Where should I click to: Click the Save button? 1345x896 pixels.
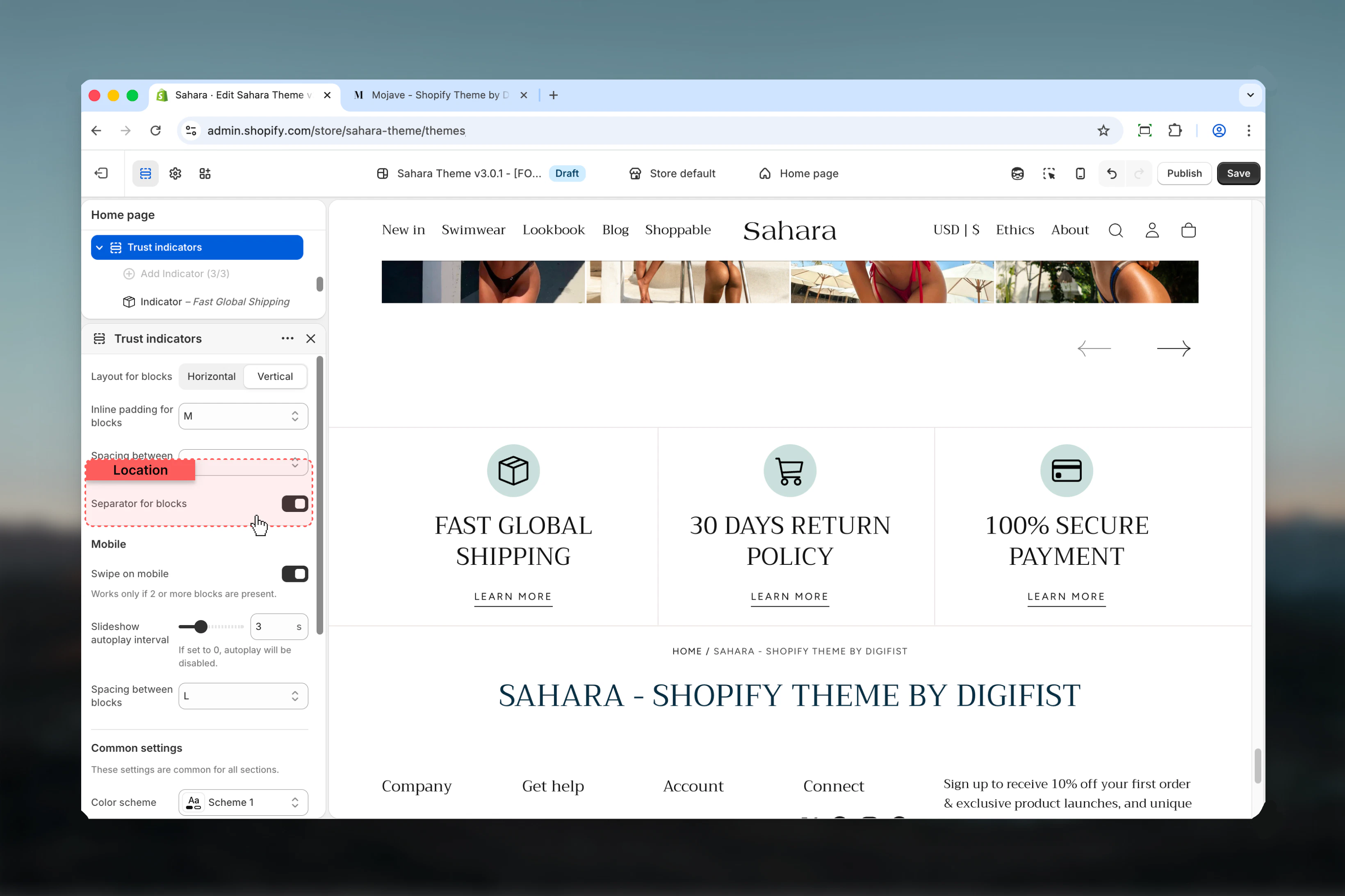(1238, 173)
